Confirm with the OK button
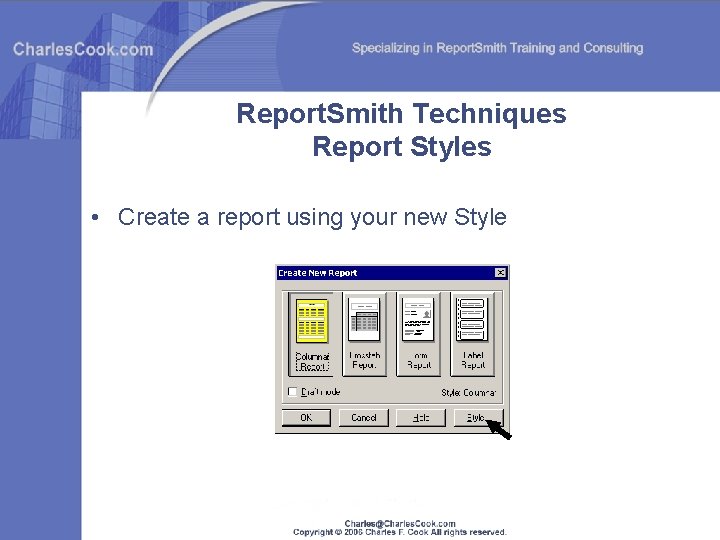720x540 pixels. pos(306,417)
